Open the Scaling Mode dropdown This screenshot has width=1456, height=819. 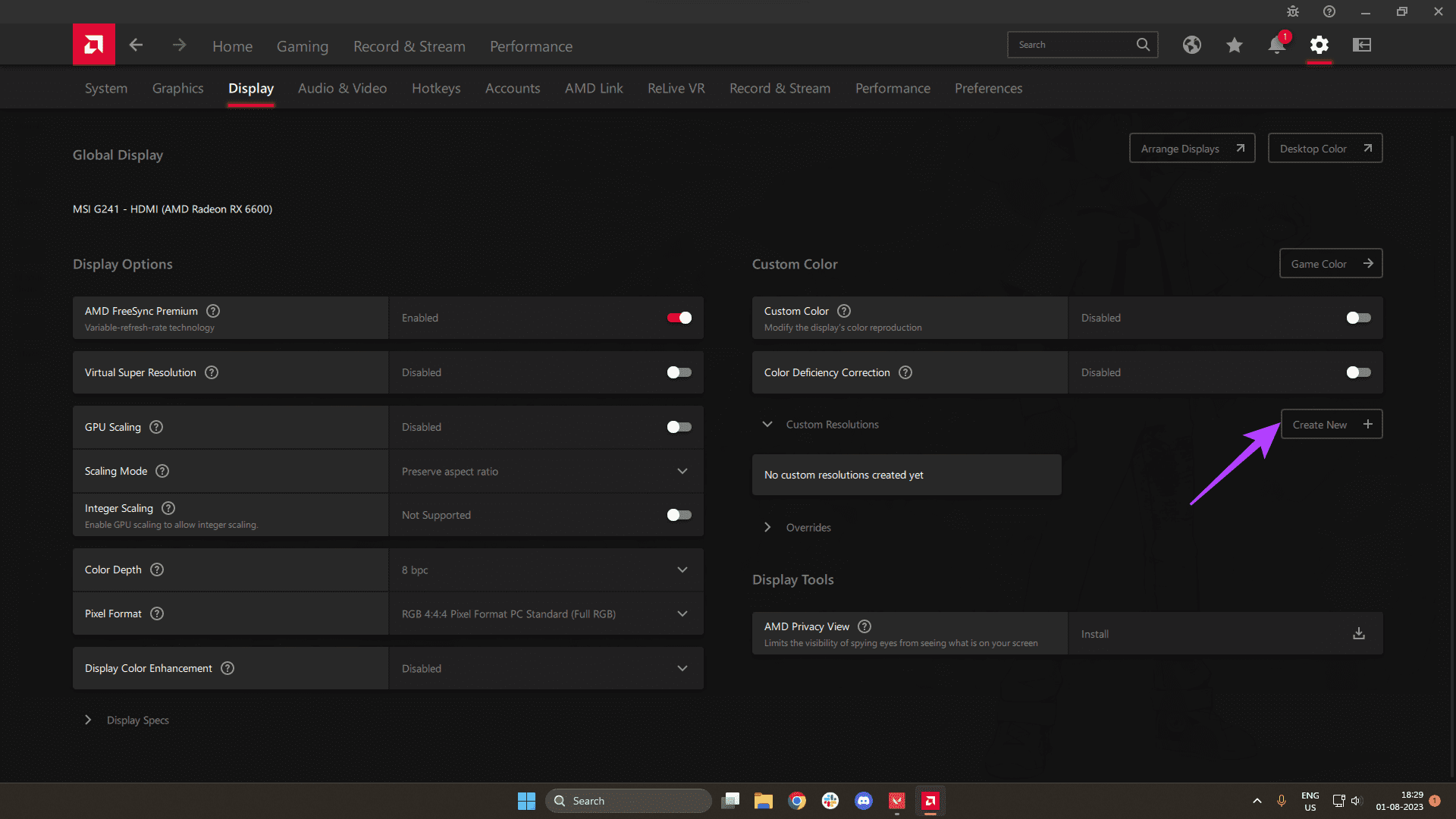pos(681,471)
